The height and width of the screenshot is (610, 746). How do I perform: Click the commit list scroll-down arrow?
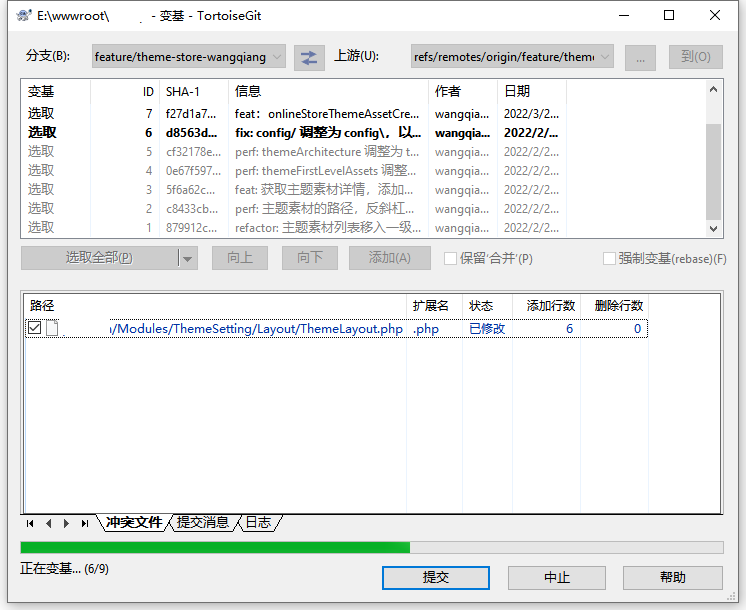(713, 228)
